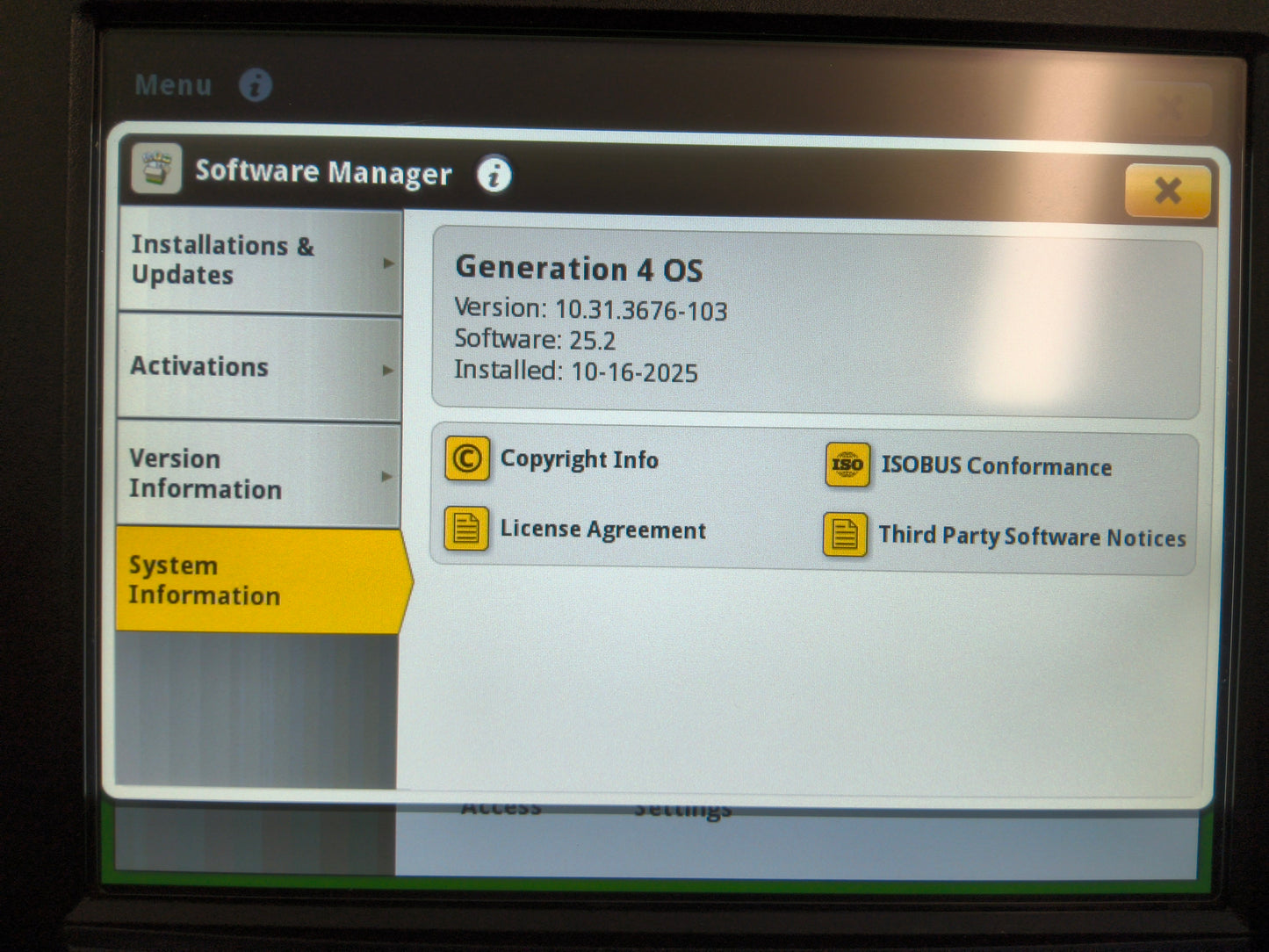Open the License Agreement document icon

click(x=466, y=529)
